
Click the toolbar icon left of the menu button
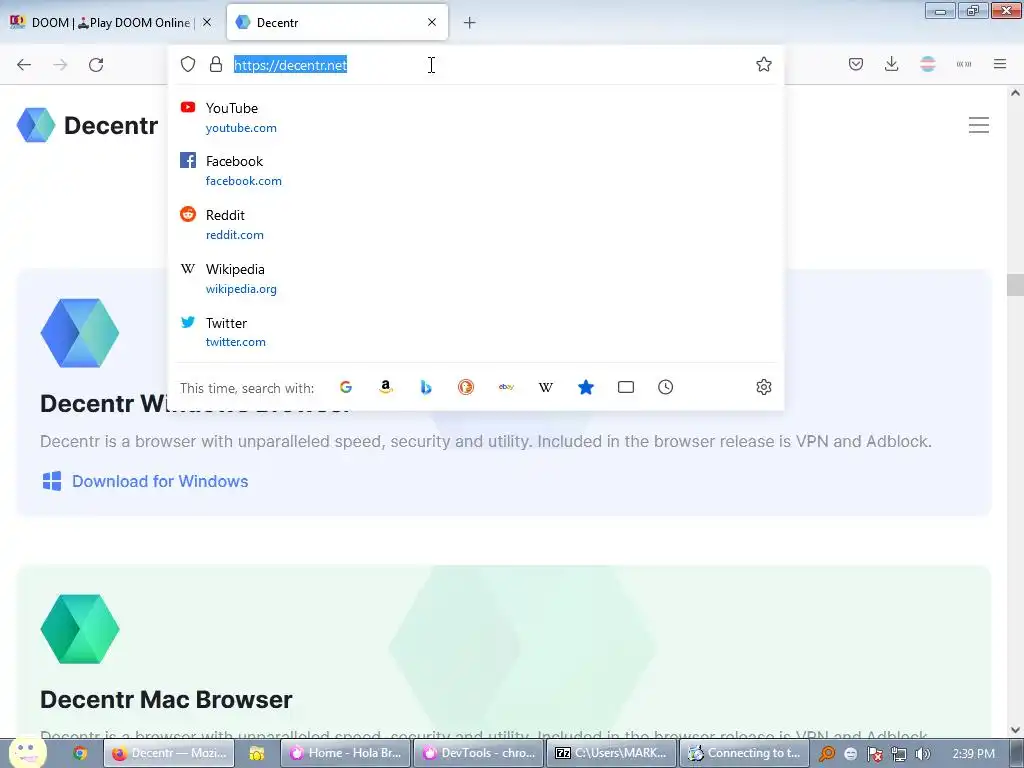coord(964,64)
